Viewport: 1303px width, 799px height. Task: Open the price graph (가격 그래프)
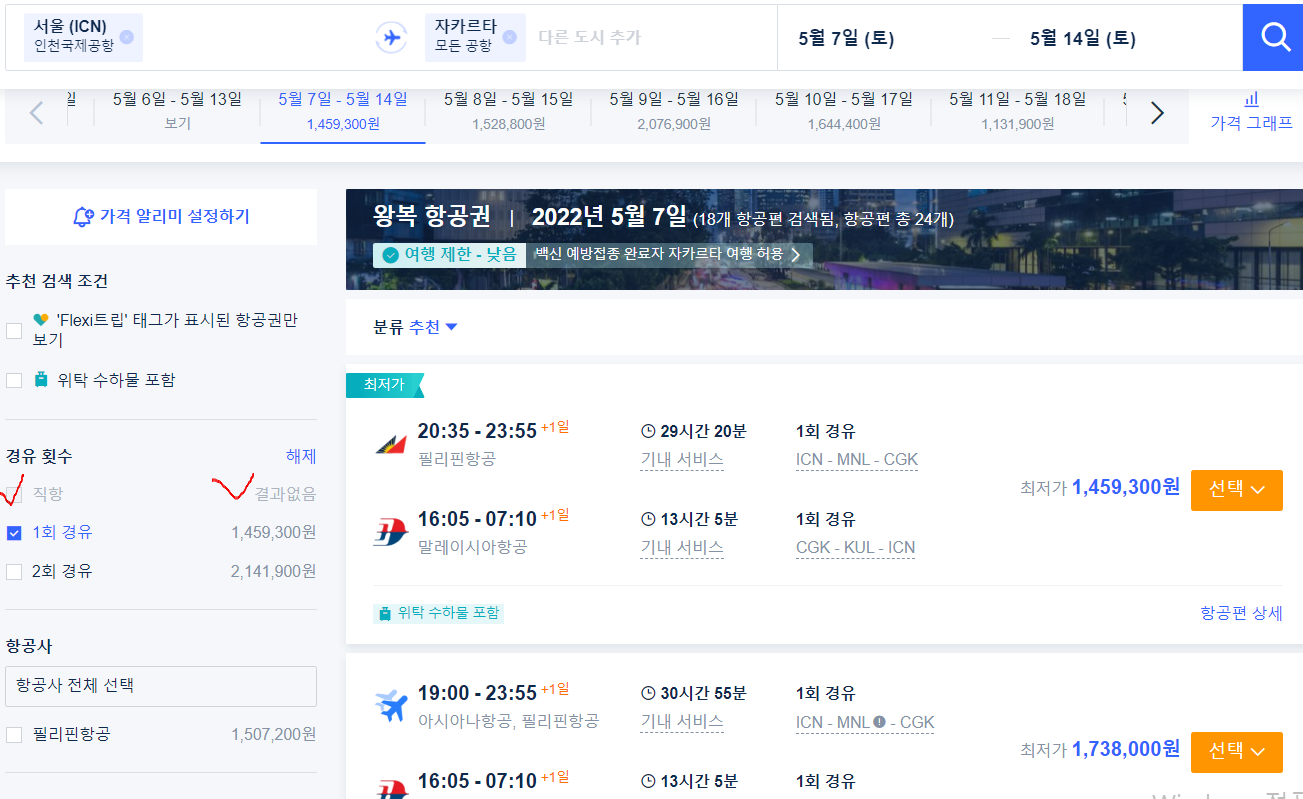(1250, 112)
